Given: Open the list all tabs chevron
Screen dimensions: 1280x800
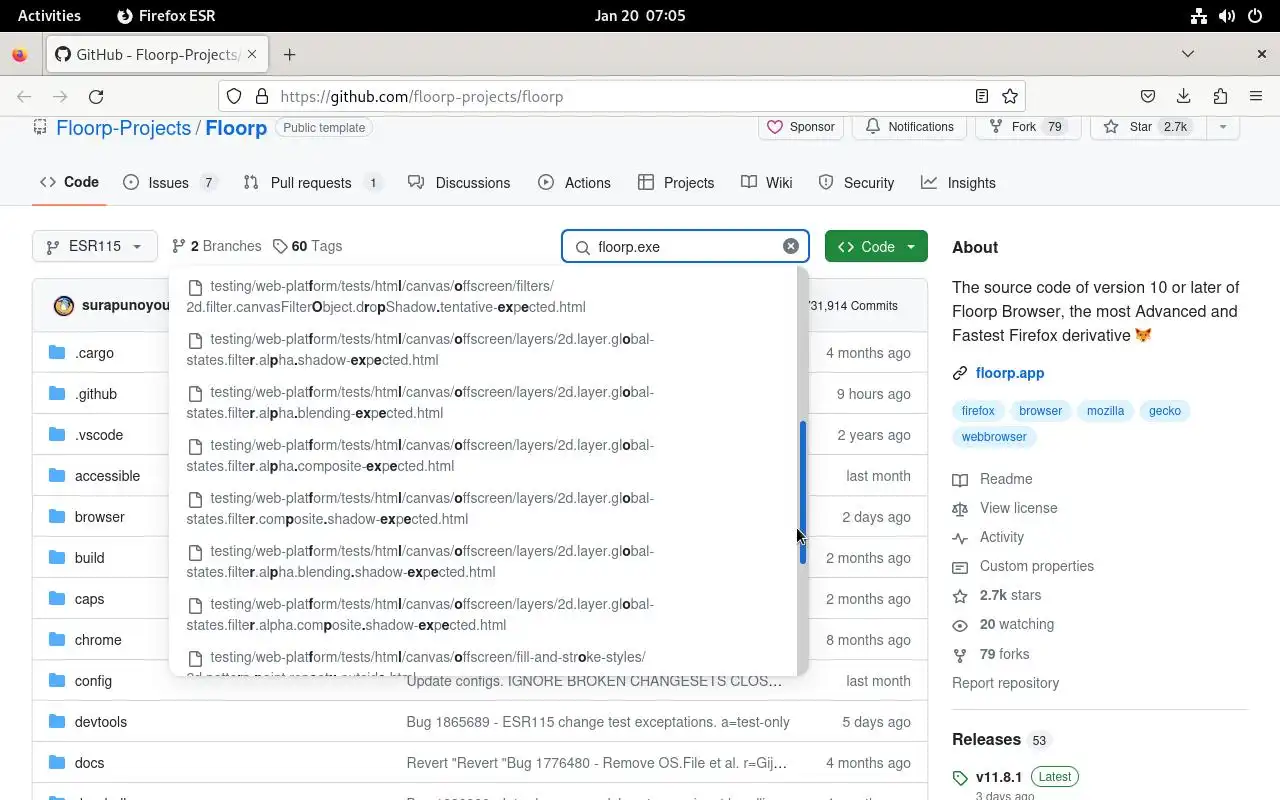Looking at the screenshot, I should coord(1188,54).
